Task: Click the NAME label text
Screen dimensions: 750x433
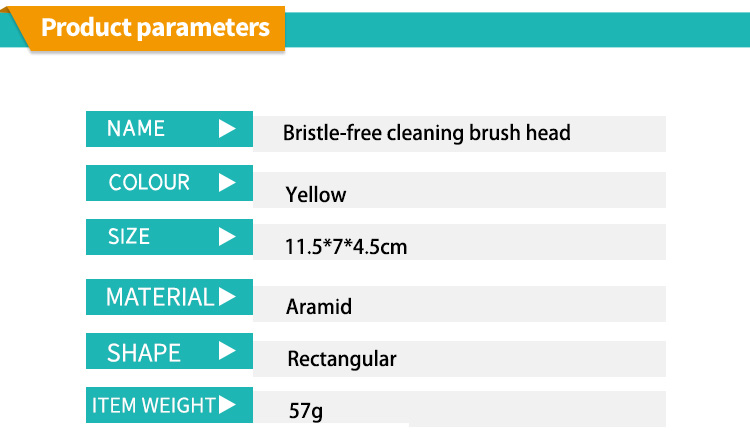Action: pos(136,129)
